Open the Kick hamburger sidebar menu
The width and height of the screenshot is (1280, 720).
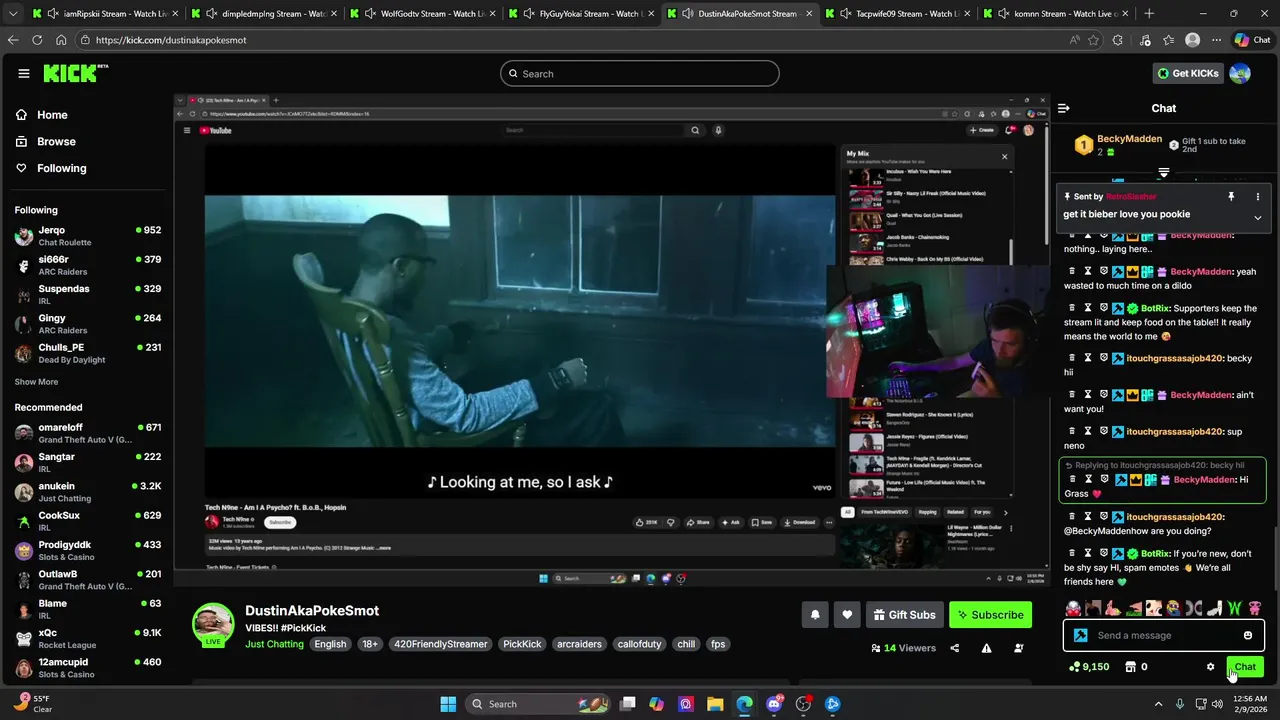pyautogui.click(x=24, y=73)
